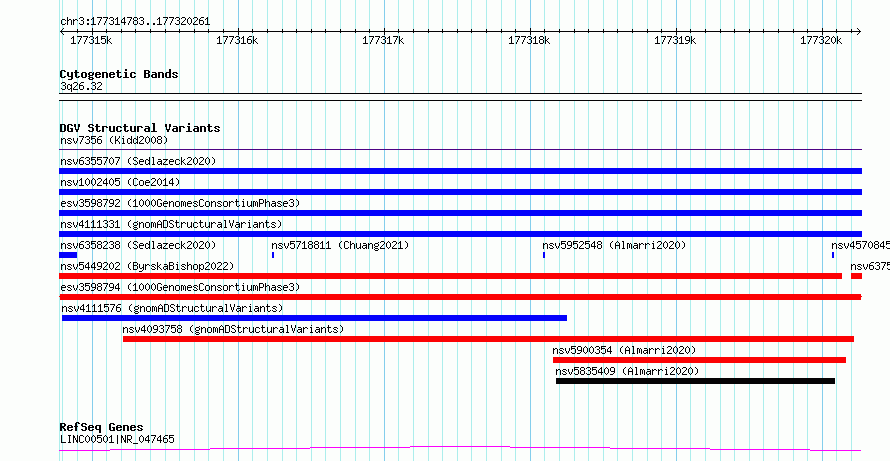Viewport: 890px width, 461px height.
Task: Click the truncated nsv4570845 variant label
Action: (x=860, y=245)
